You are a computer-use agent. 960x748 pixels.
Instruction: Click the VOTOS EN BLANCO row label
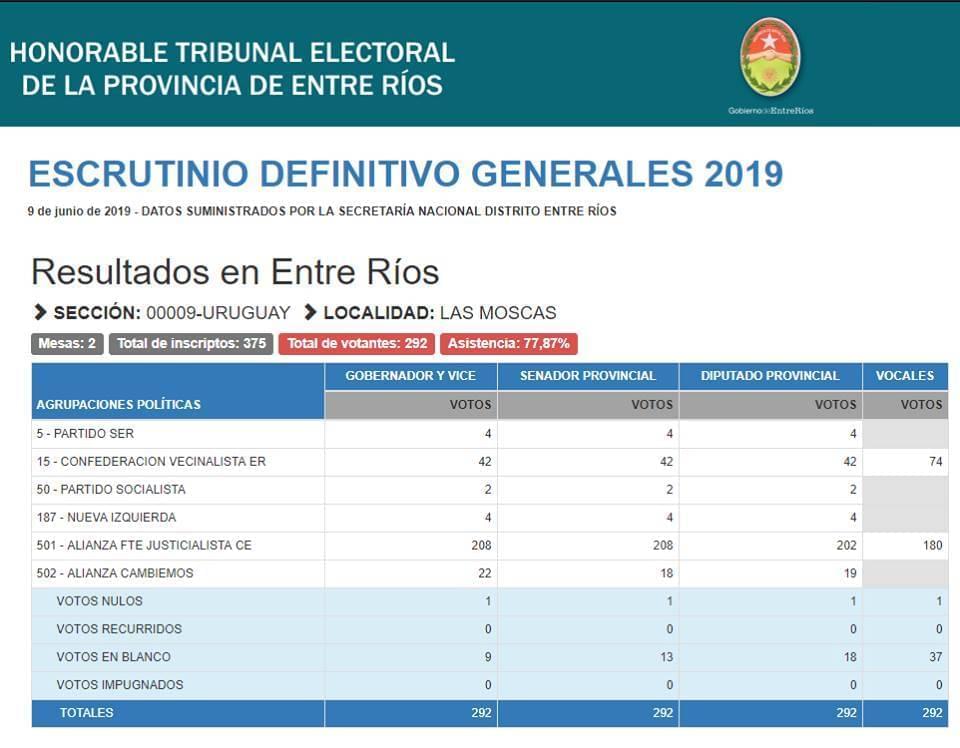coord(114,657)
